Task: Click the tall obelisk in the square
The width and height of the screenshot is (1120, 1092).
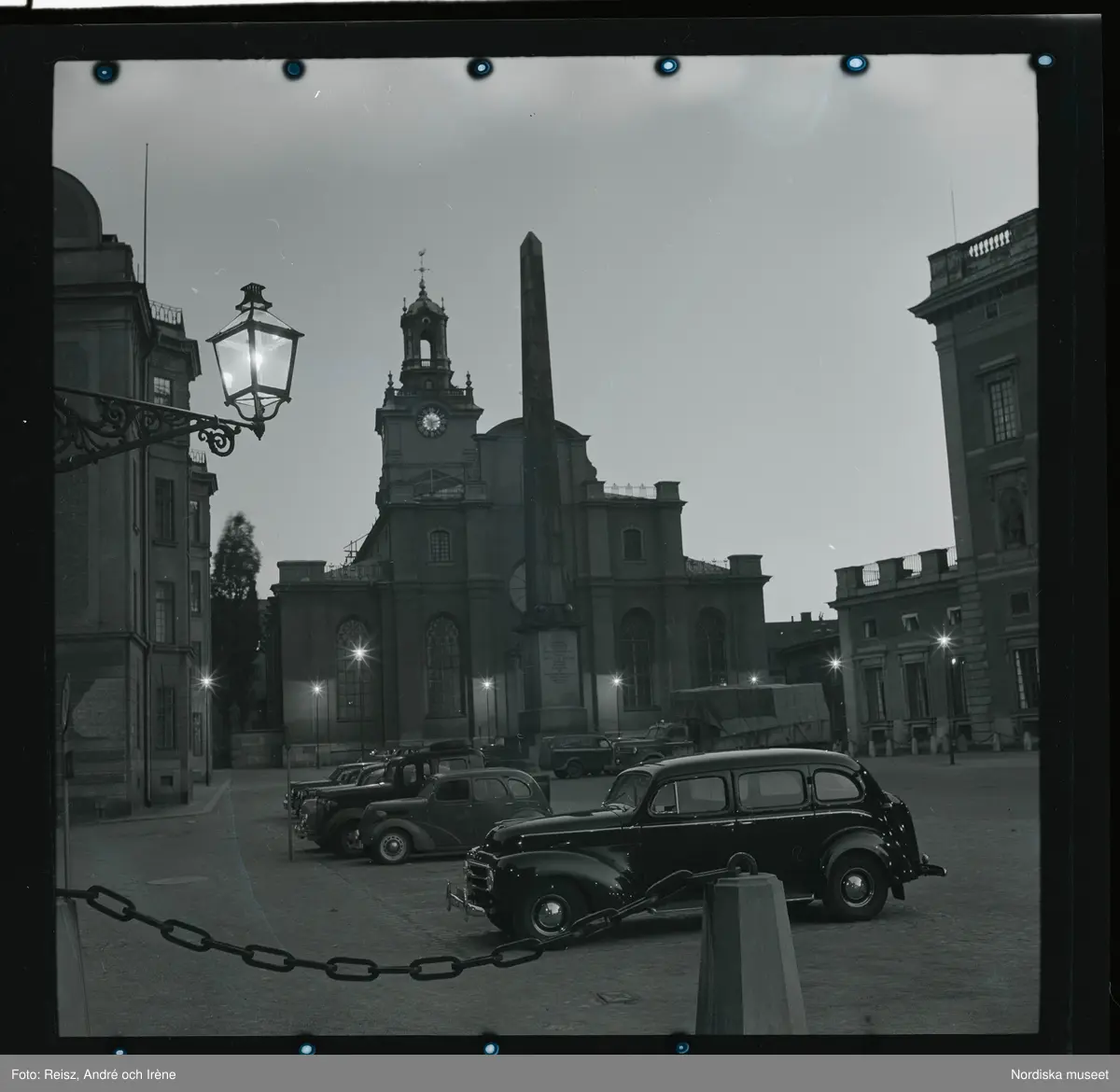Action: pyautogui.click(x=535, y=420)
